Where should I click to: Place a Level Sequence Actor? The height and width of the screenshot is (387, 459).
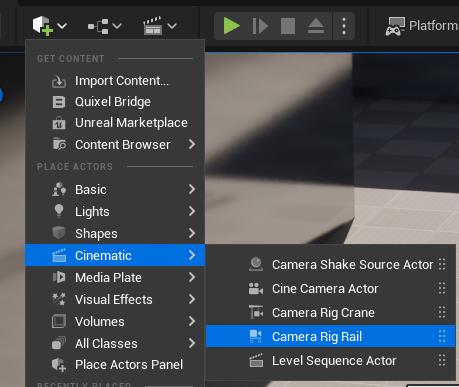tap(330, 360)
